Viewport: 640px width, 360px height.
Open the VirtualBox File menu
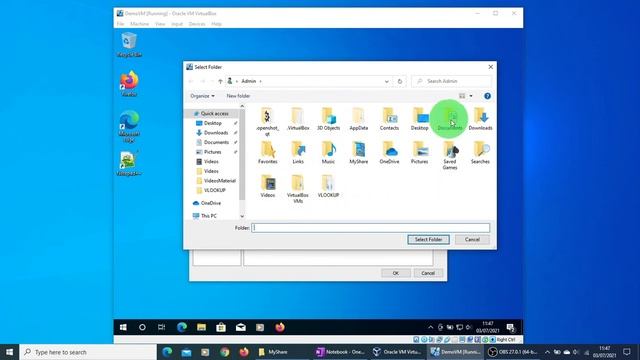pos(120,24)
